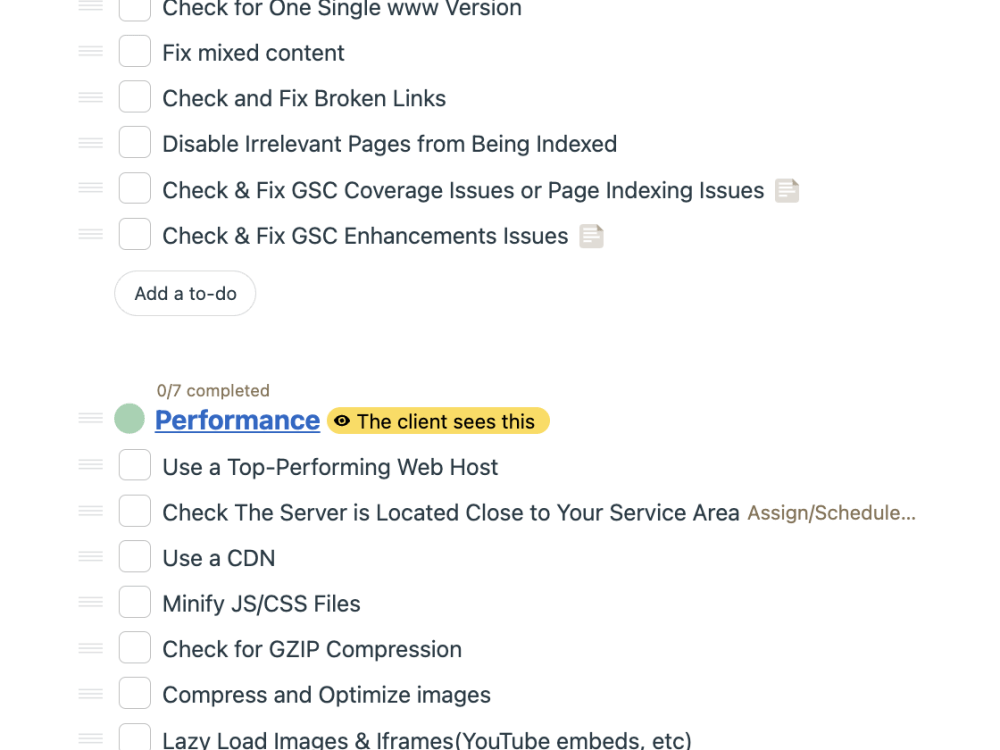This screenshot has width=1000, height=750.
Task: Click drag handle beside Compress and Optimize images
Action: point(91,693)
